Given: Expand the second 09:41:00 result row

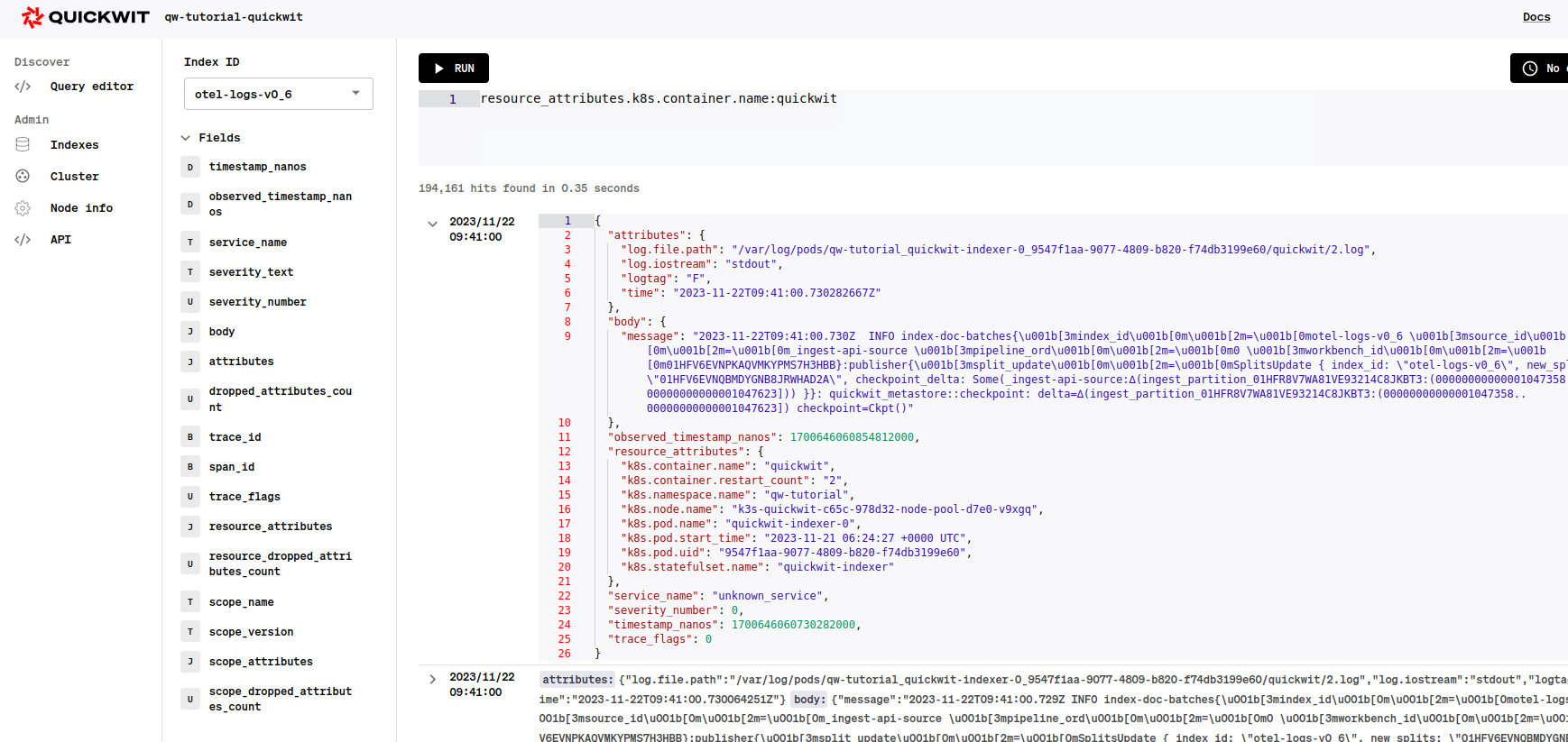Looking at the screenshot, I should [432, 679].
